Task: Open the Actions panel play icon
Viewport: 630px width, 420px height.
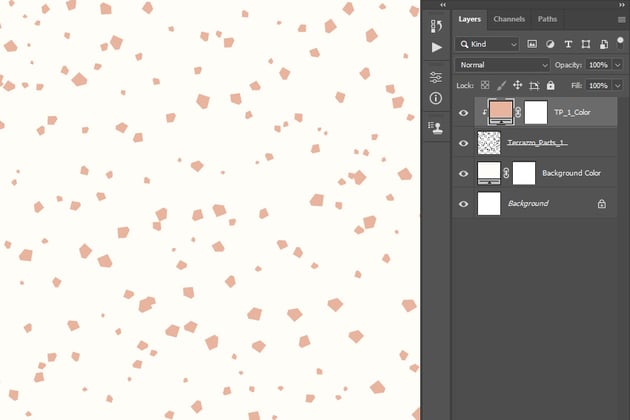Action: coord(437,47)
